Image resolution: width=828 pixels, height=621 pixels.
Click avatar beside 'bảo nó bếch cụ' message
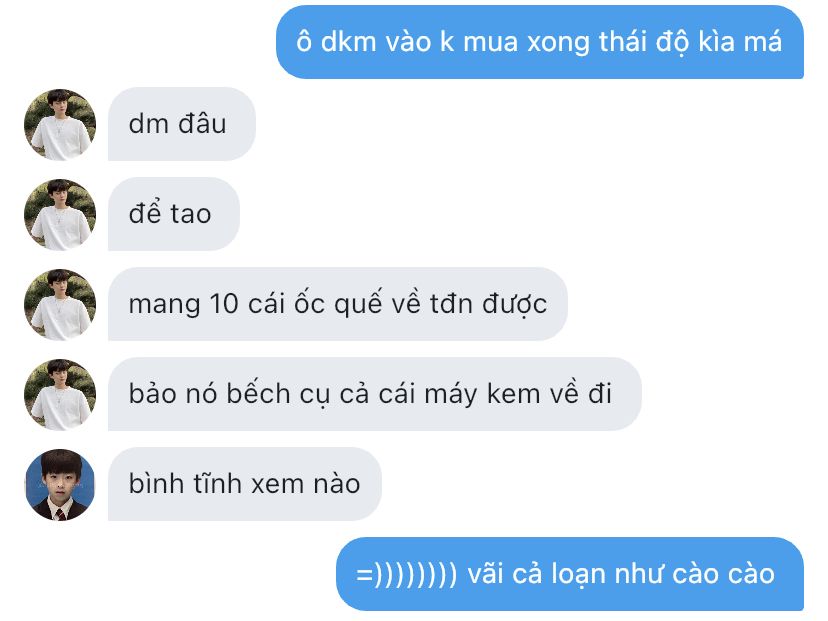tap(60, 394)
